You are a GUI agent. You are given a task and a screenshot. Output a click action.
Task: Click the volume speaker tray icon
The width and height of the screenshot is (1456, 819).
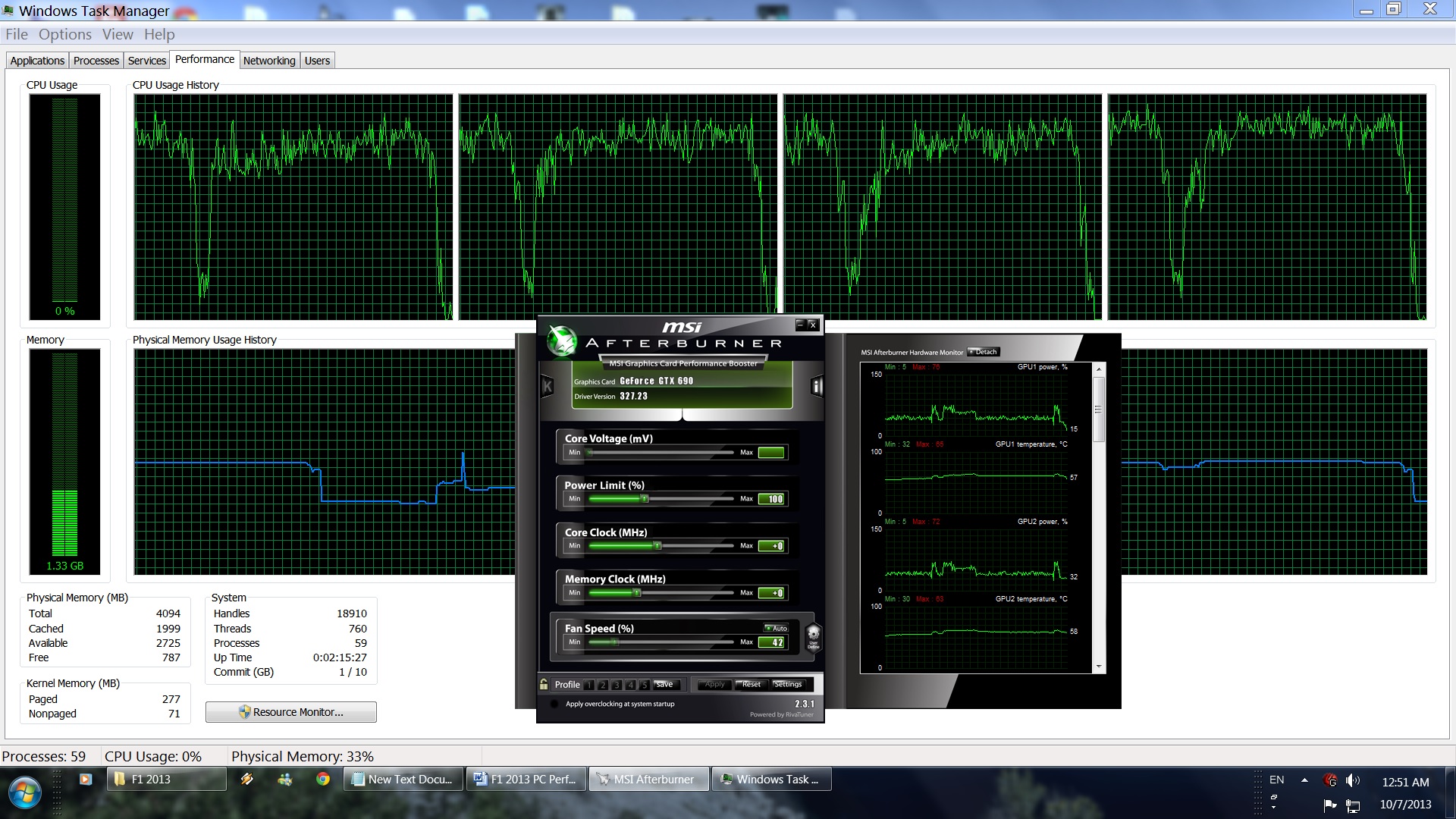pos(1352,780)
